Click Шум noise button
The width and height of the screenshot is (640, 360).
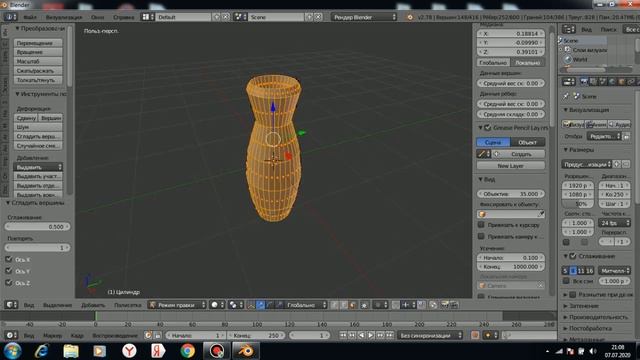(x=38, y=127)
